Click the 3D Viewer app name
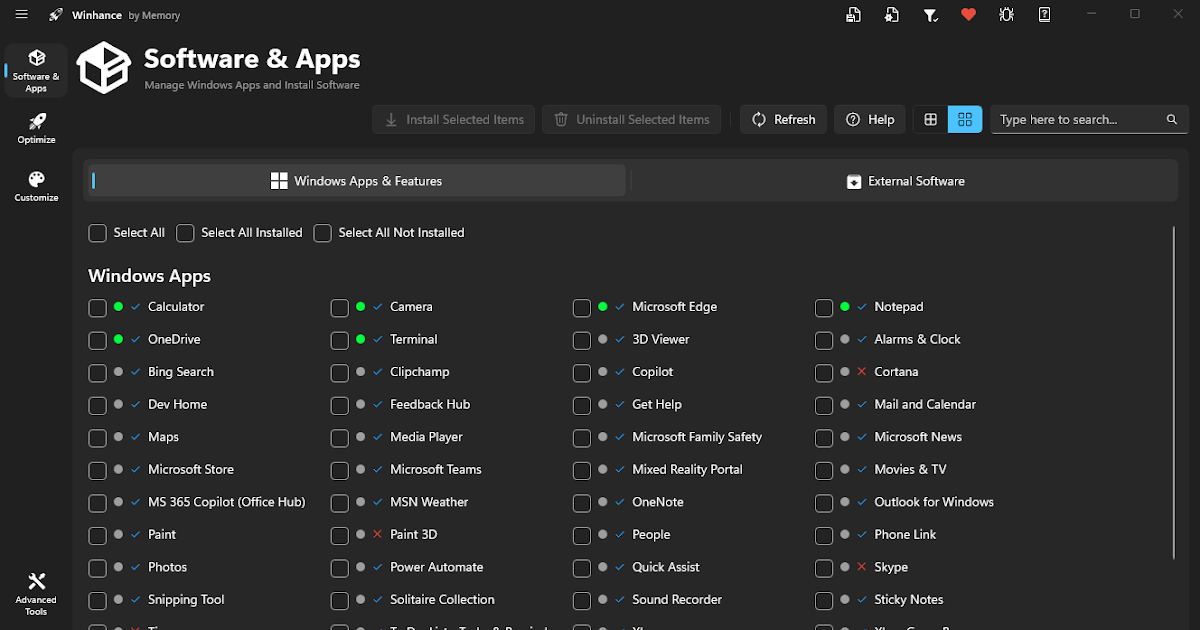1200x630 pixels. tap(661, 339)
